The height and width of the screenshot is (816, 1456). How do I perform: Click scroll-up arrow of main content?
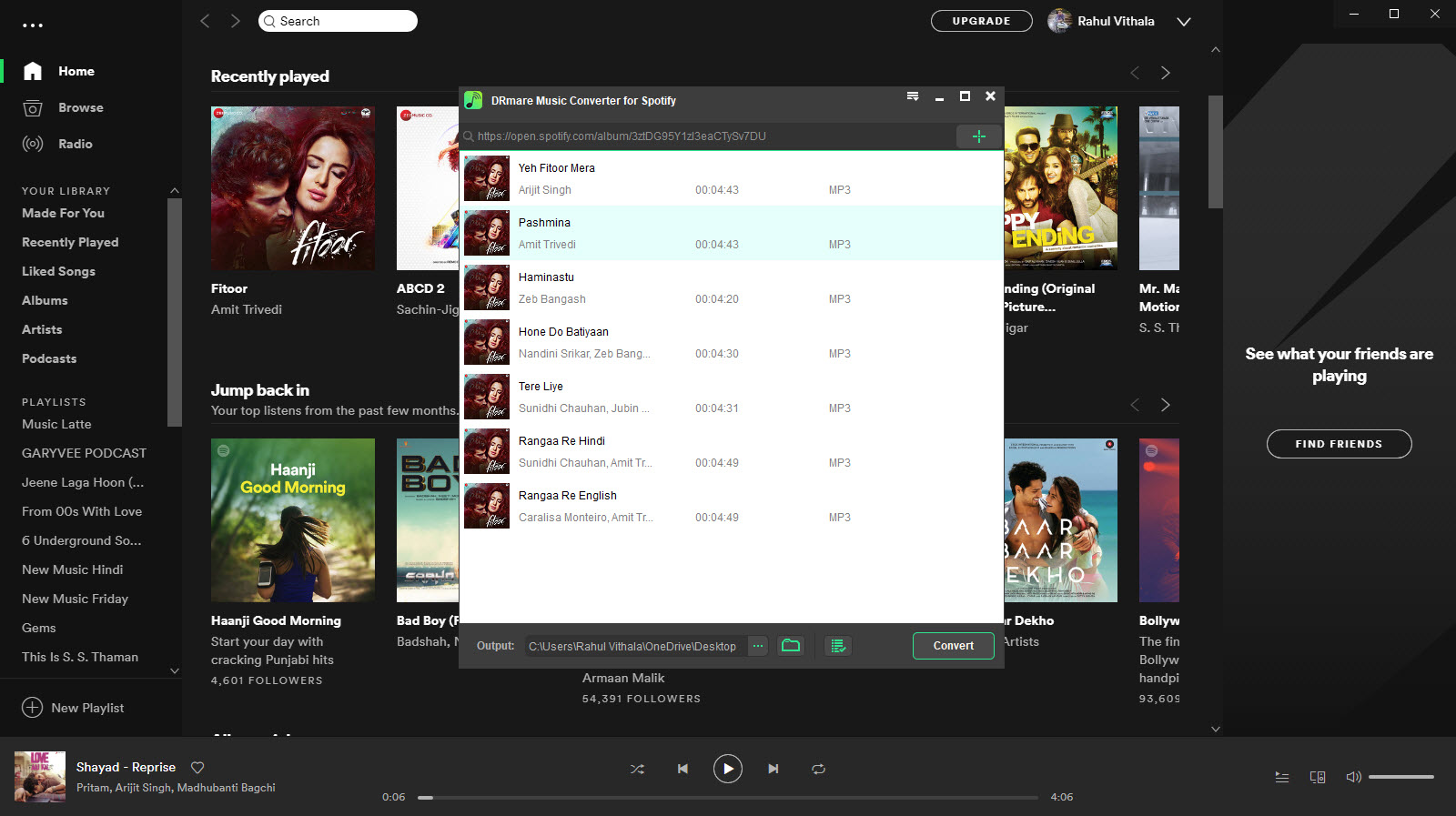point(1216,50)
